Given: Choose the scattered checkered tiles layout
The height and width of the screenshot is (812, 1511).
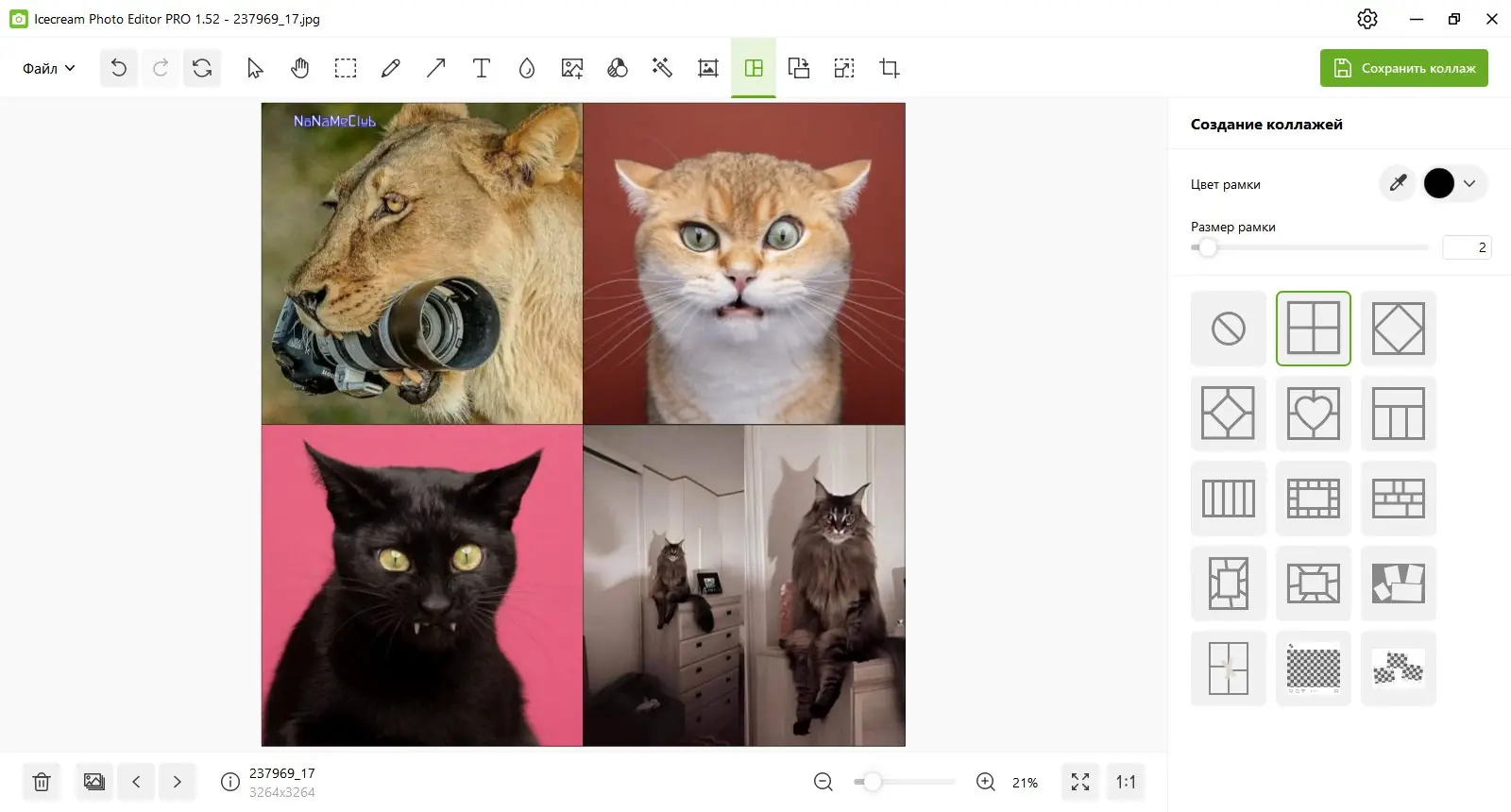Looking at the screenshot, I should pos(1399,668).
